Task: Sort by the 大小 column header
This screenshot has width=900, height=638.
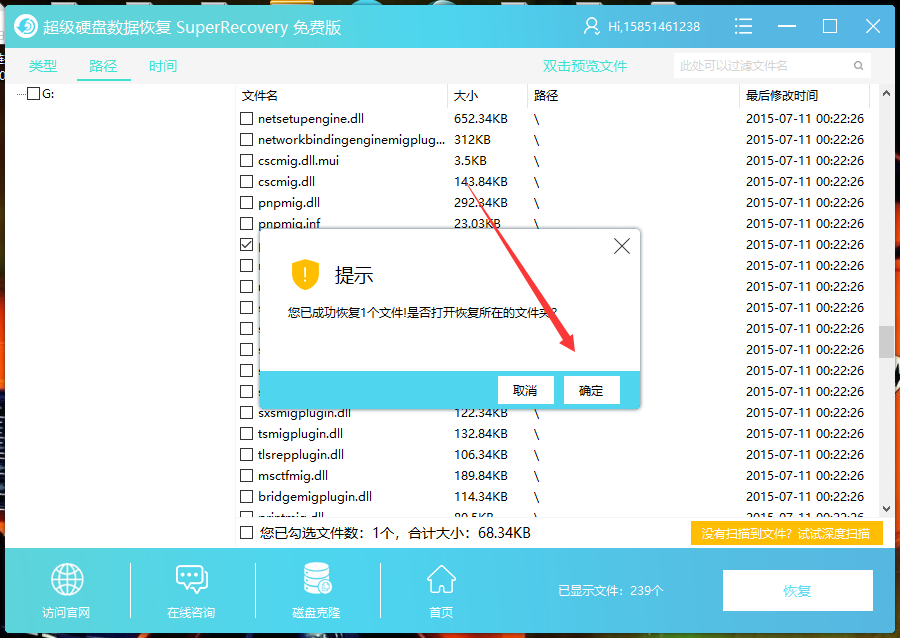Action: point(465,96)
